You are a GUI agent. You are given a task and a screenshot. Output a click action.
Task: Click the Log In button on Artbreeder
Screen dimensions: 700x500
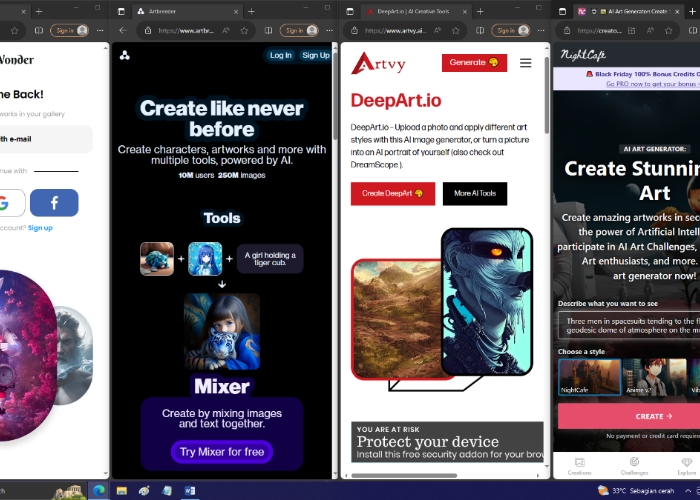click(280, 55)
